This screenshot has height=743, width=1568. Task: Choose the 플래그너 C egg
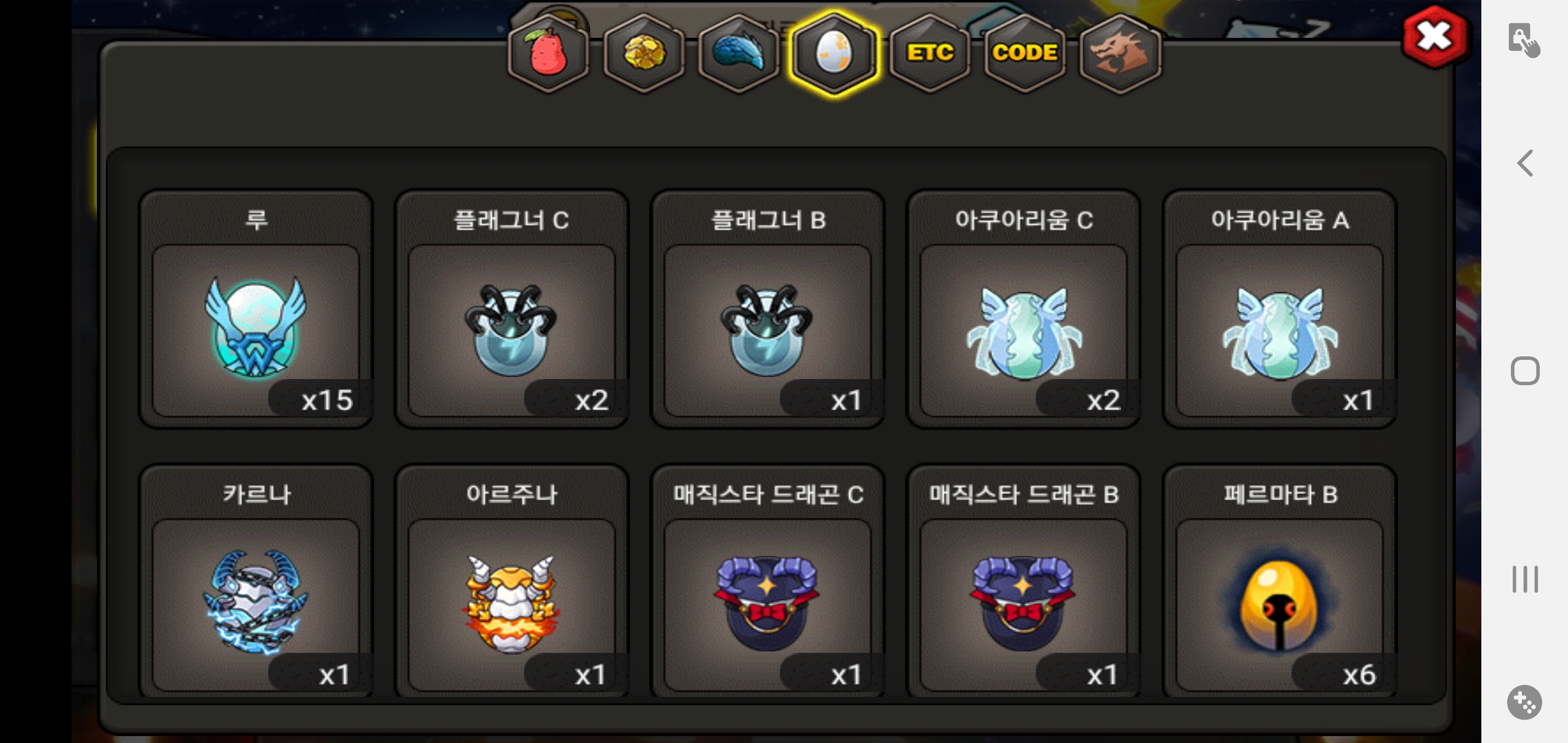click(512, 310)
